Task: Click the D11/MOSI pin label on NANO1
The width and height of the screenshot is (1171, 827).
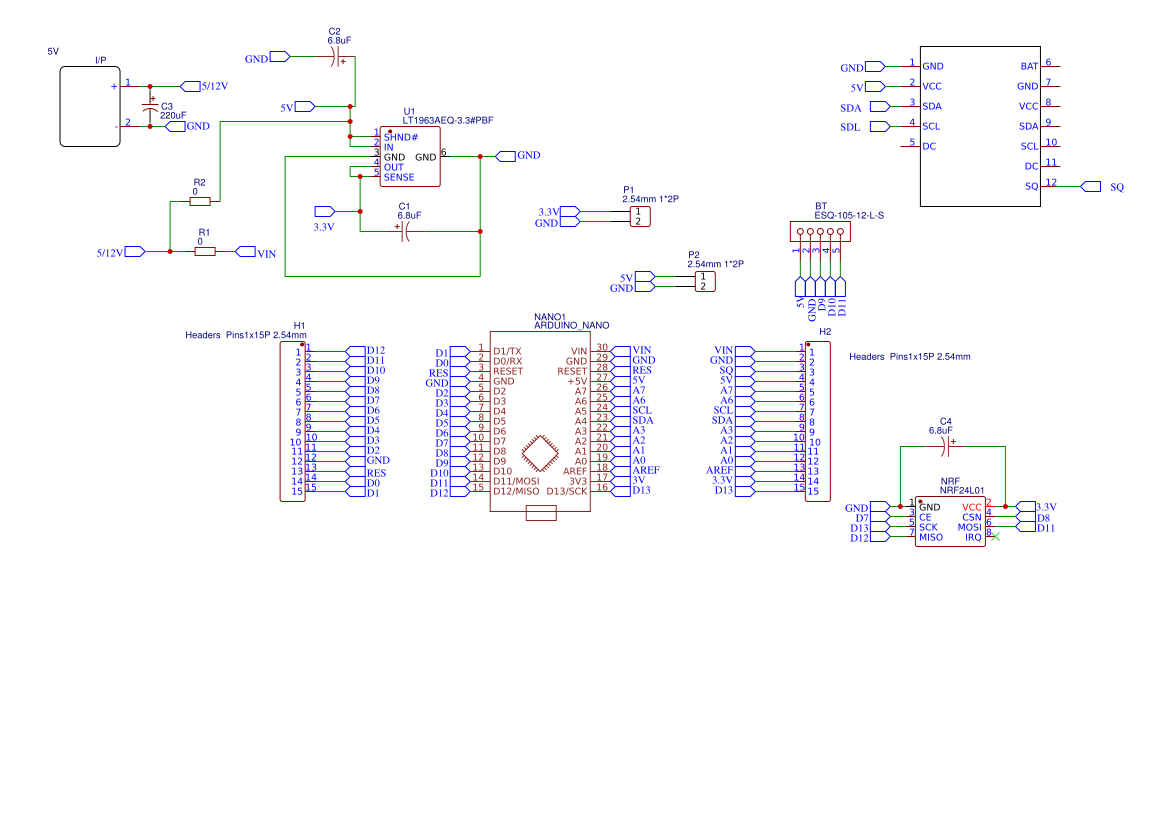Action: click(x=516, y=482)
